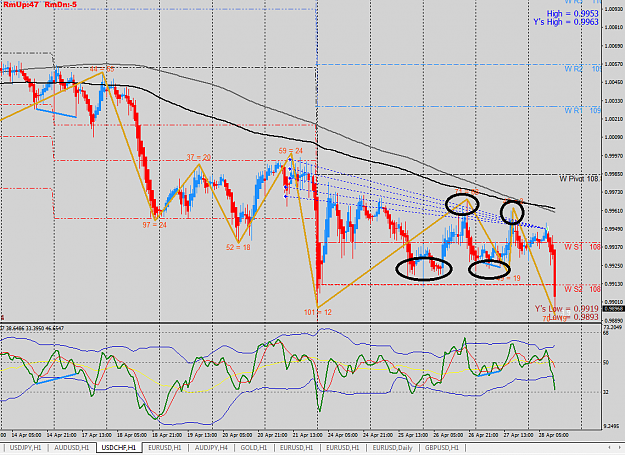The image size is (625, 455).
Task: Click the '37 = 20' swing label
Action: pyautogui.click(x=199, y=158)
